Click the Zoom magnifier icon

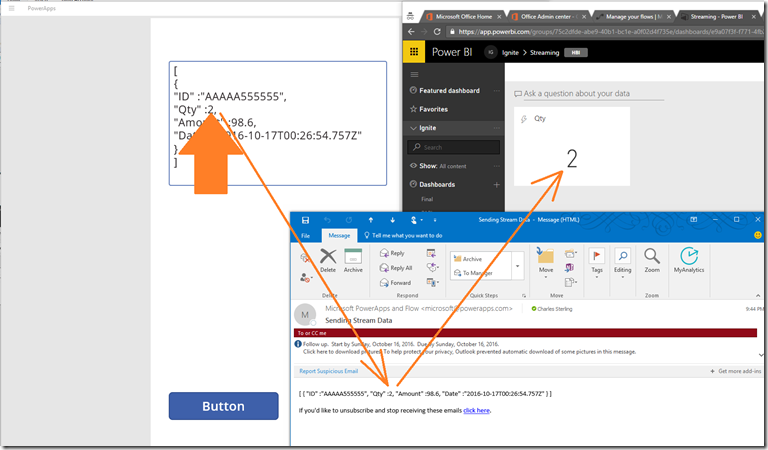pos(652,260)
